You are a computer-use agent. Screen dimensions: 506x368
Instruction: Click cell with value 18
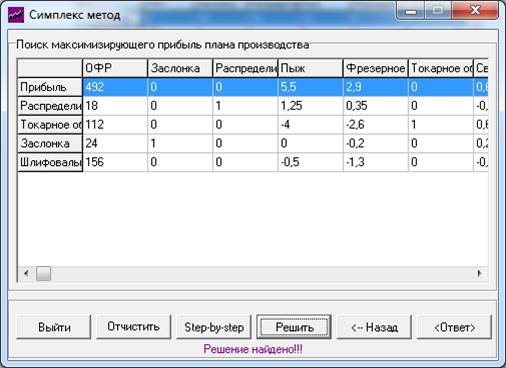[x=115, y=106]
